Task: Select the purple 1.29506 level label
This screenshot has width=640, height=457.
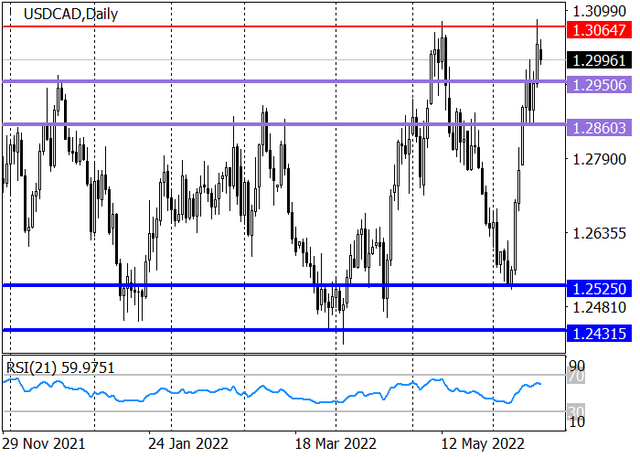Action: pyautogui.click(x=599, y=85)
